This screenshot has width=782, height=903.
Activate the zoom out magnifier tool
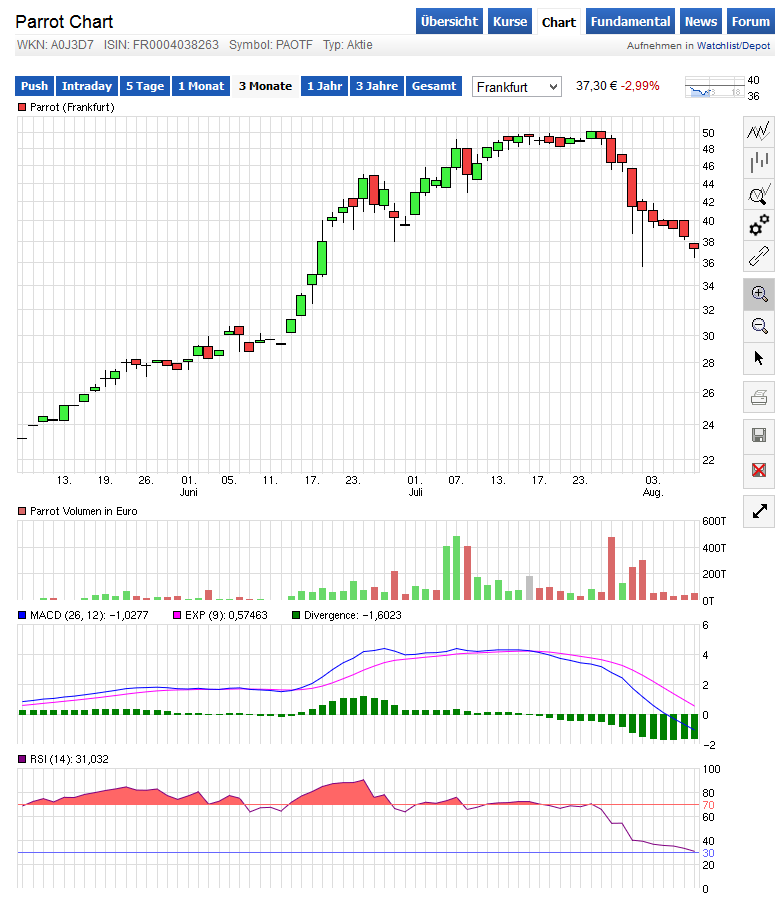(758, 326)
